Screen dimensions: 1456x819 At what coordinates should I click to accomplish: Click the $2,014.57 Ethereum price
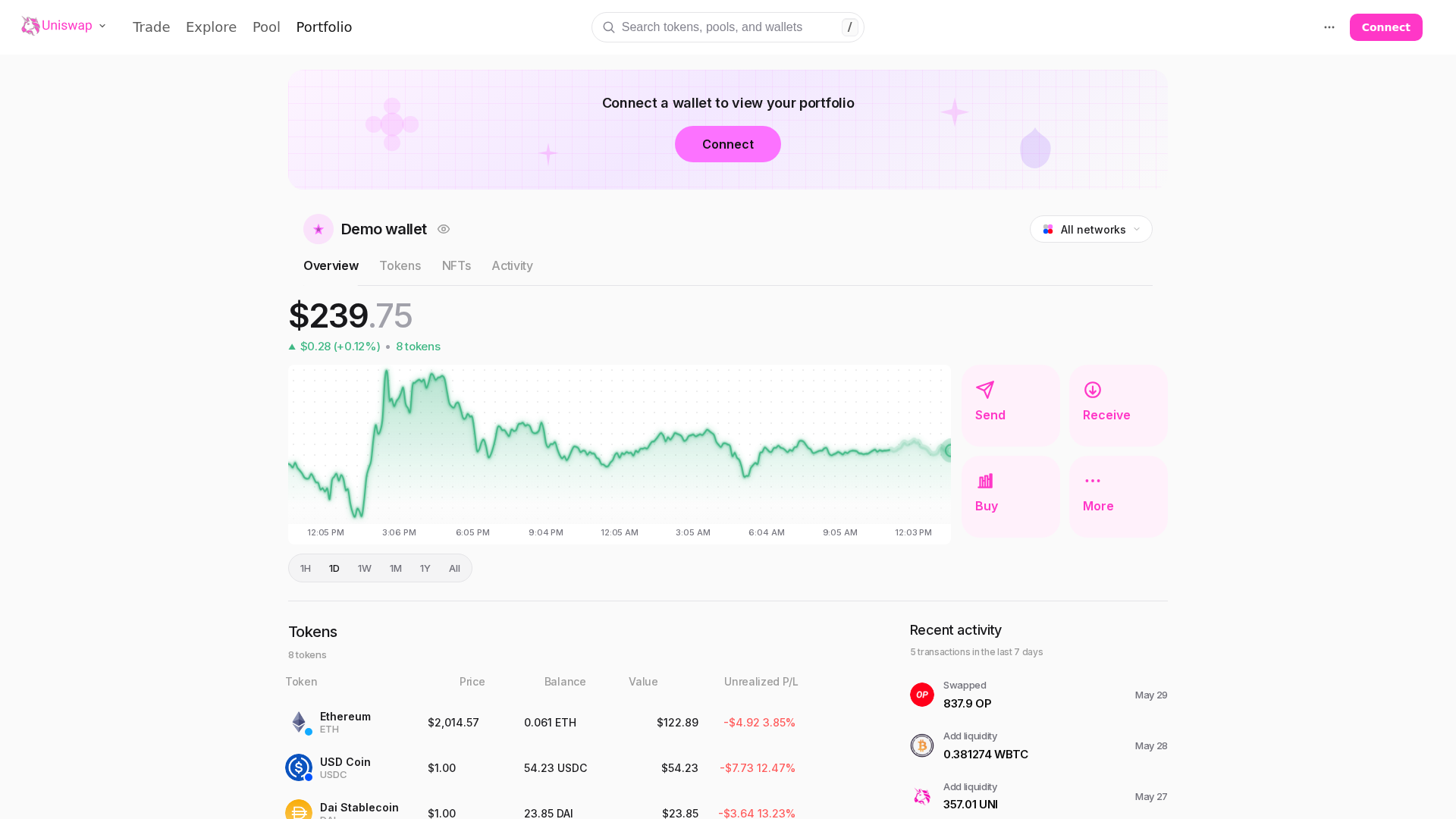point(453,723)
